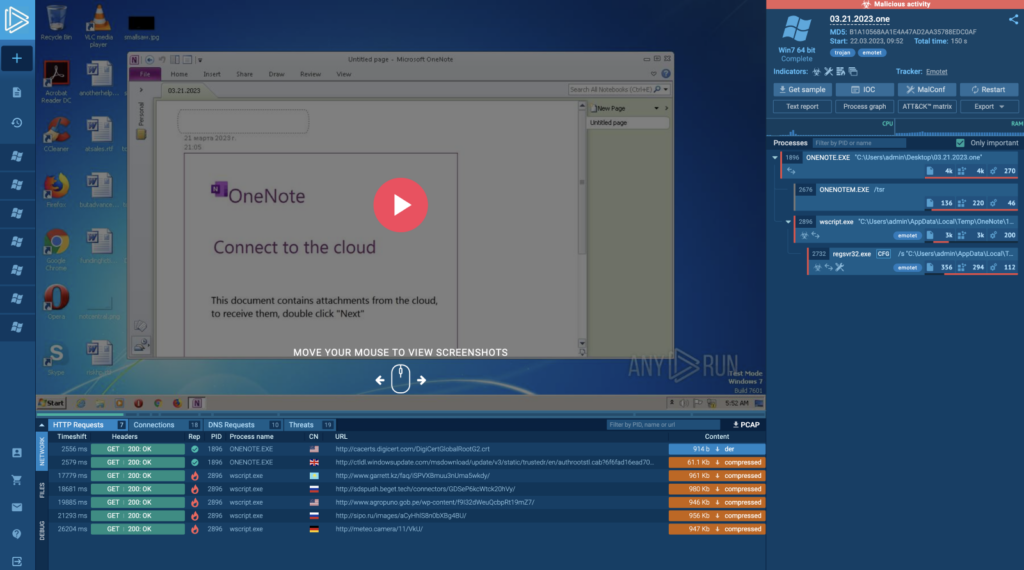1024x570 pixels.
Task: Open the vertical FILES side tab
Action: tap(42, 489)
